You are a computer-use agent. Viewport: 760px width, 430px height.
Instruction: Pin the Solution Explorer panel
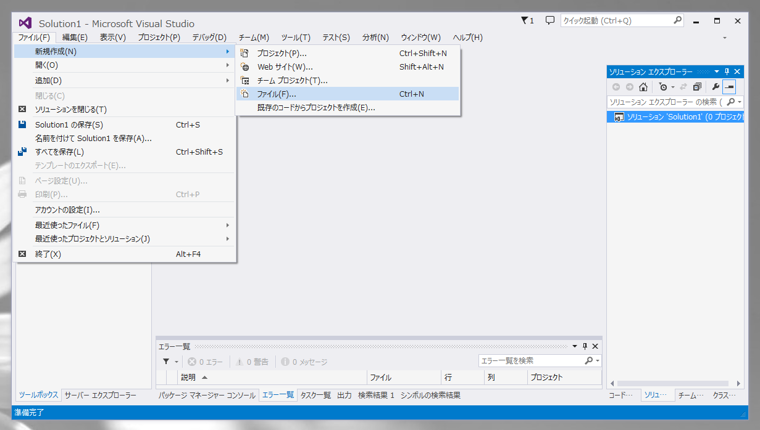727,72
